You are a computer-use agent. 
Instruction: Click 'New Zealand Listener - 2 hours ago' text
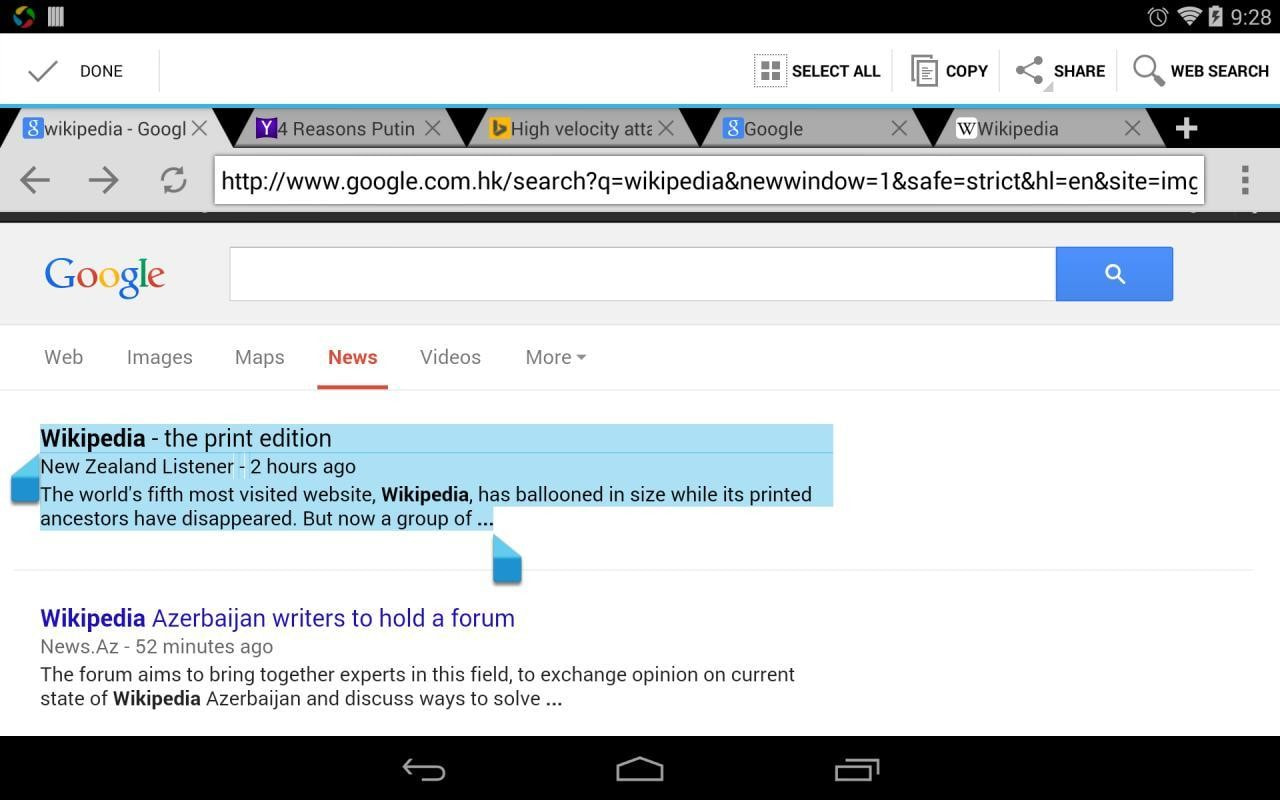click(198, 466)
